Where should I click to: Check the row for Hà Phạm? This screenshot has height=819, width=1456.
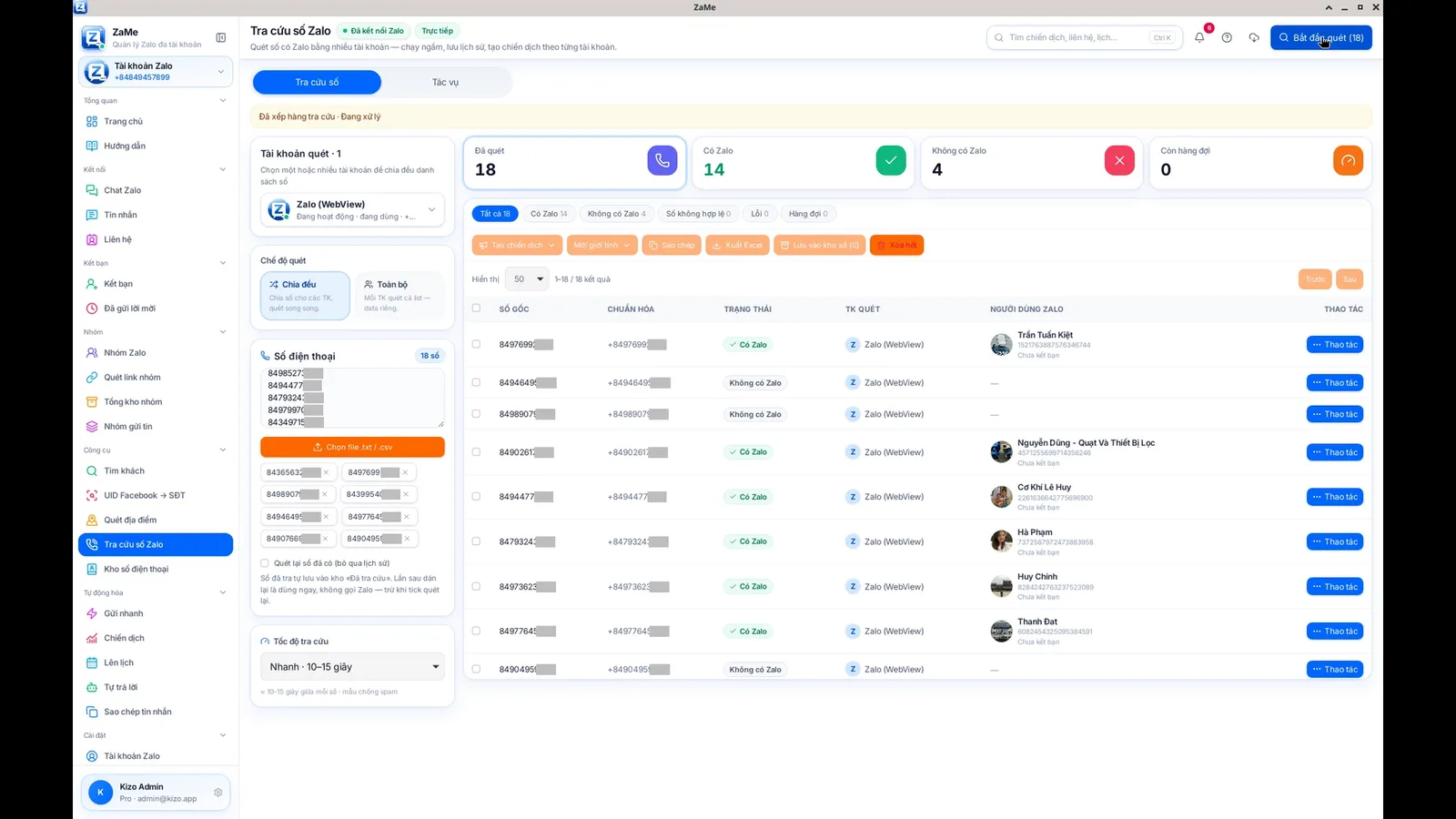click(476, 541)
